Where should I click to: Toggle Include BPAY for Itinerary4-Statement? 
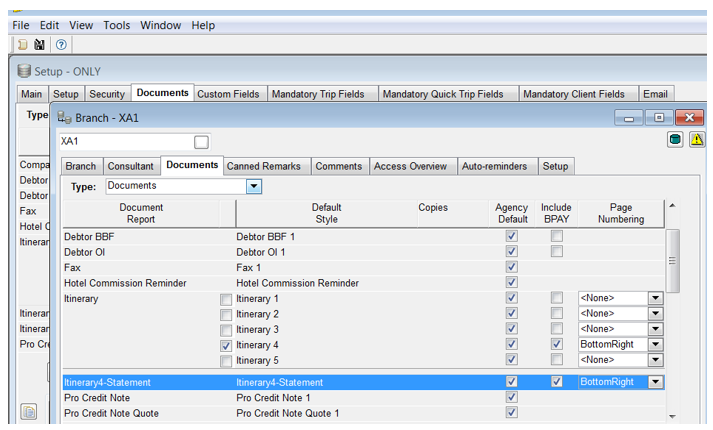[x=557, y=382]
